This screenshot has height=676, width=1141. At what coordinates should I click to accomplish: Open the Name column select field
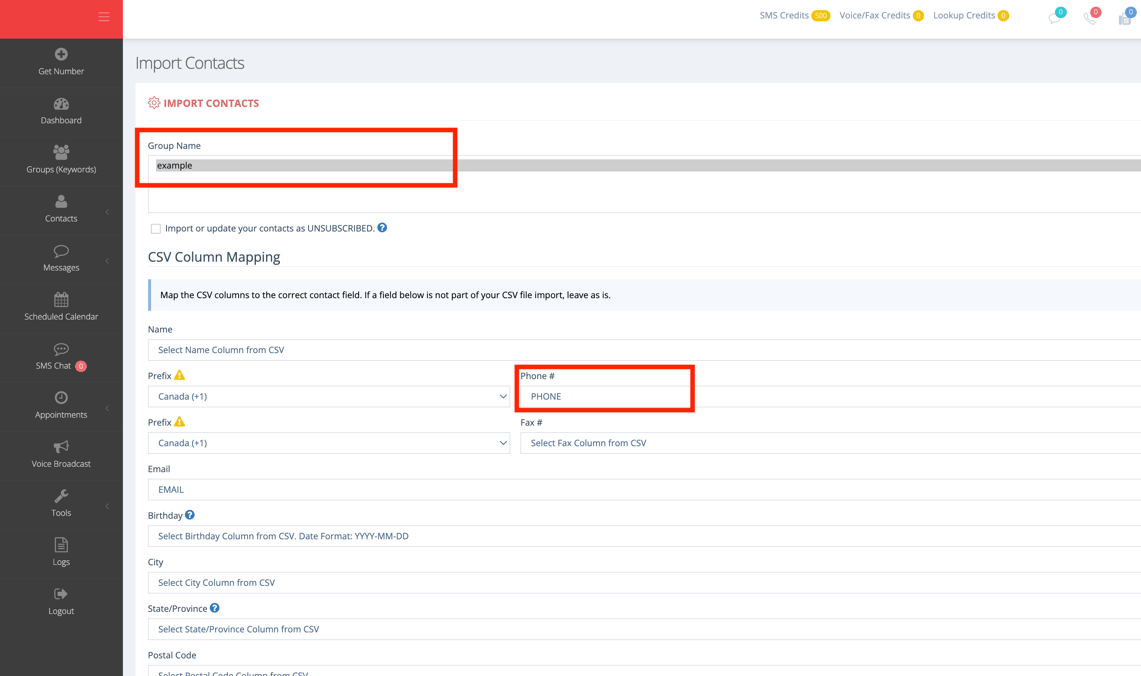pyautogui.click(x=644, y=350)
